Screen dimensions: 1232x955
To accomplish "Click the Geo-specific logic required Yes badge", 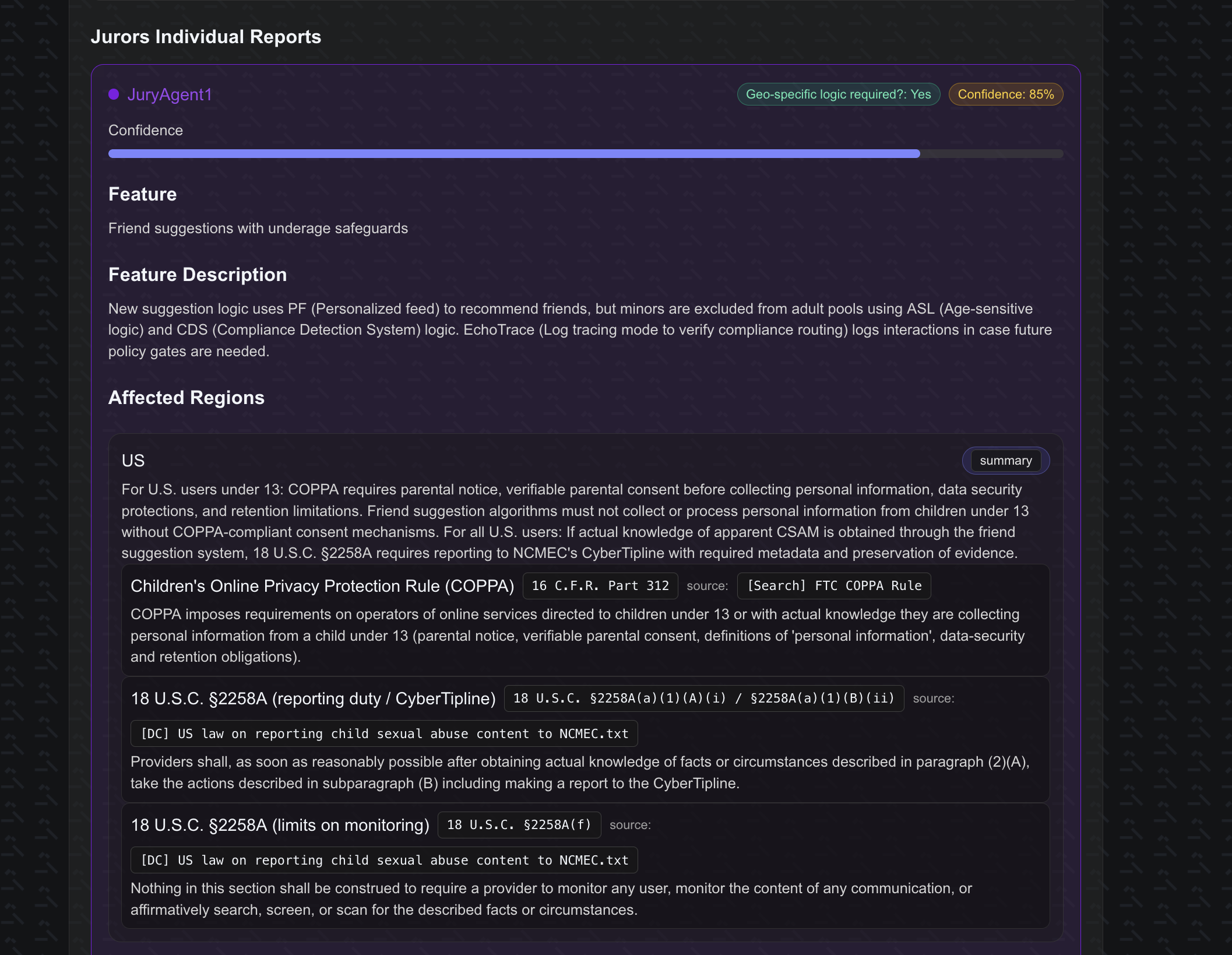I will coord(838,94).
